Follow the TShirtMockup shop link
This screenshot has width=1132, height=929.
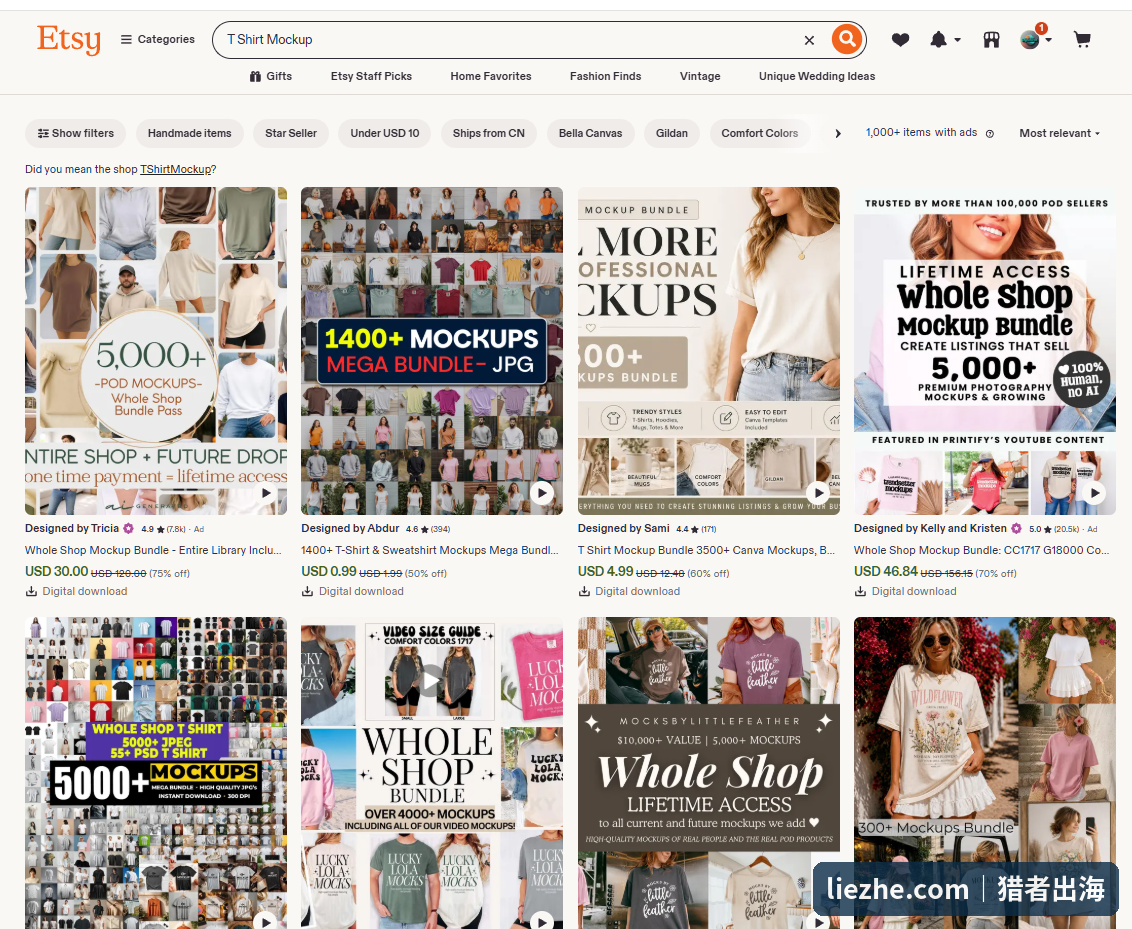click(x=176, y=169)
